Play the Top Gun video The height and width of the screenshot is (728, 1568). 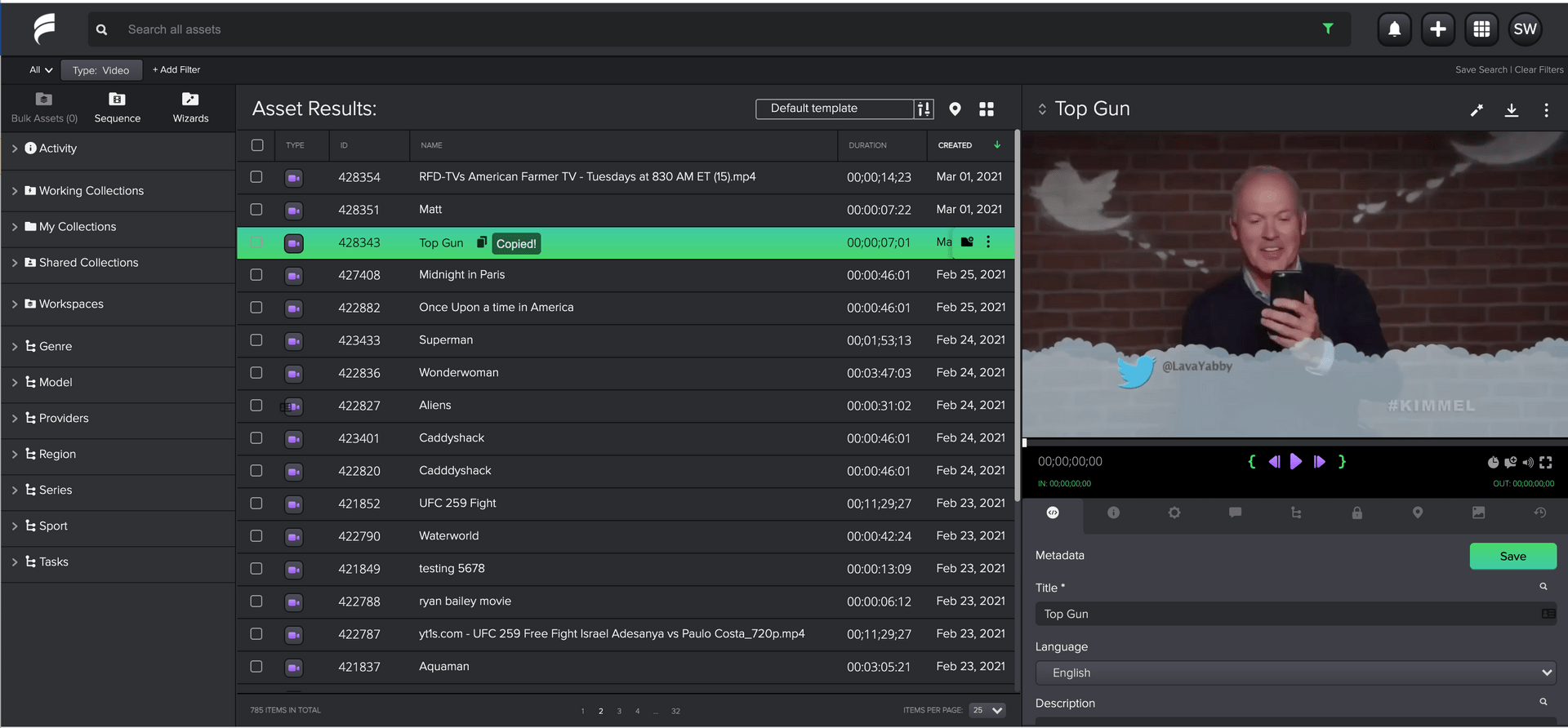[x=1296, y=462]
